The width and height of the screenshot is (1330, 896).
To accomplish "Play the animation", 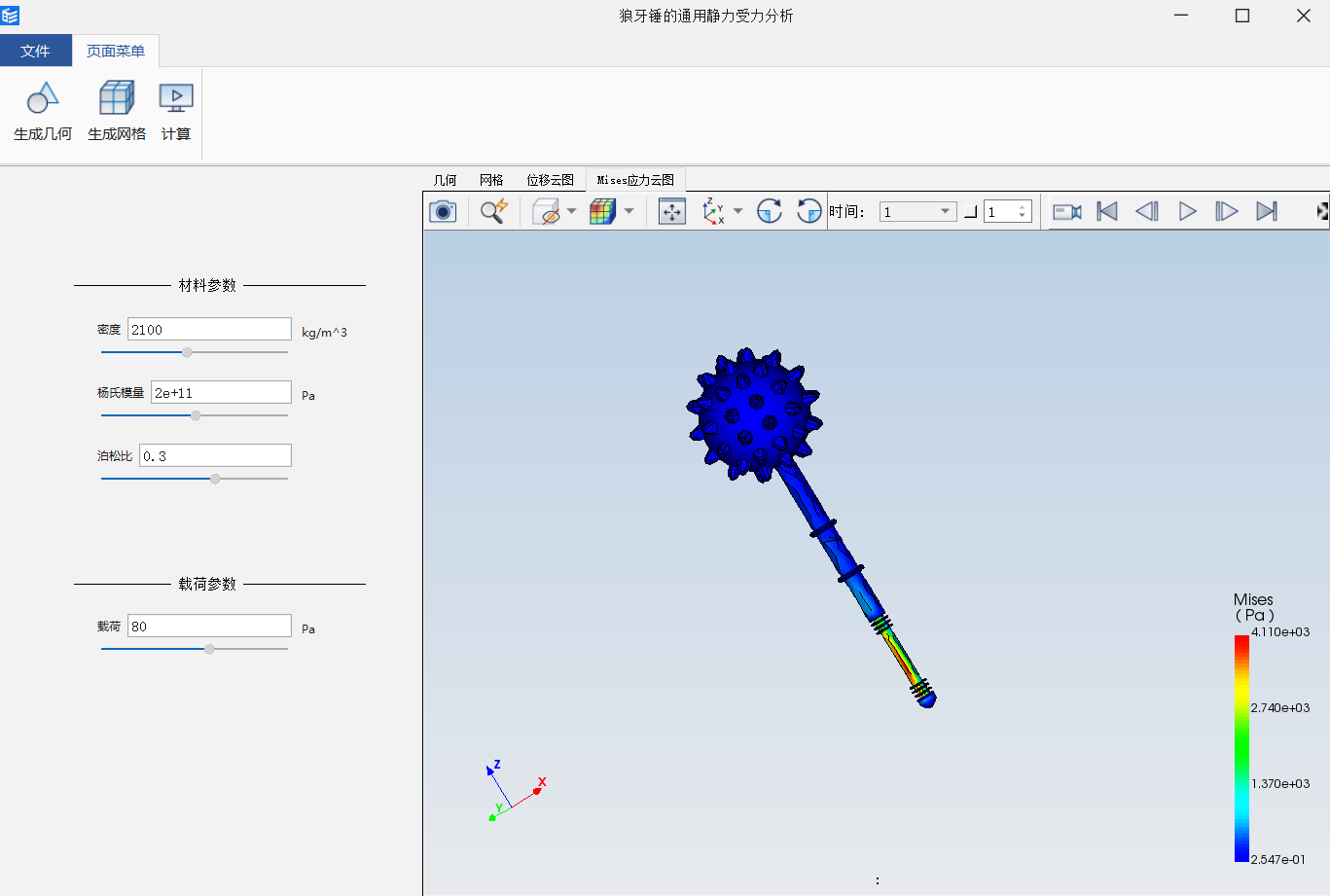I will click(1187, 211).
